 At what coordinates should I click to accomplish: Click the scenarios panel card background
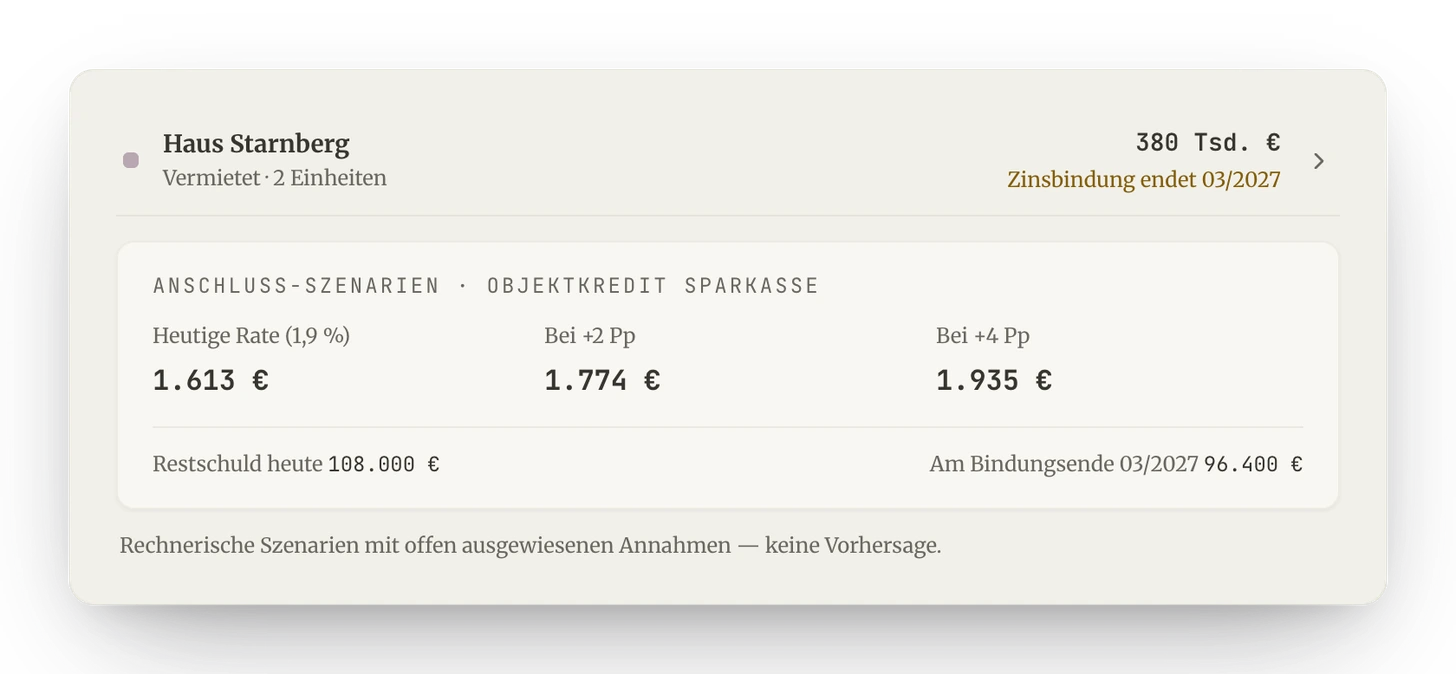[728, 375]
